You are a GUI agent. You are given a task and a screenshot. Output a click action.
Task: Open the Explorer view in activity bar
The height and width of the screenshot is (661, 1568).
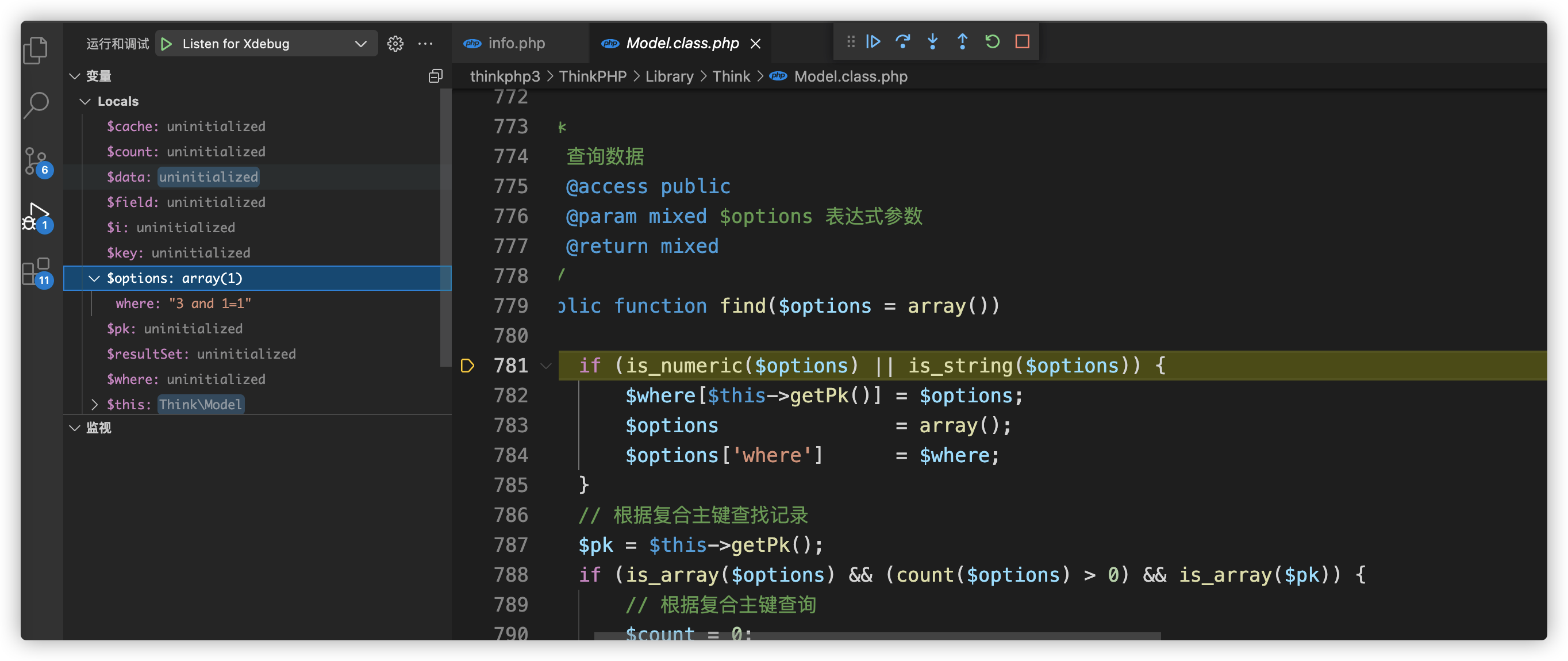click(x=36, y=51)
